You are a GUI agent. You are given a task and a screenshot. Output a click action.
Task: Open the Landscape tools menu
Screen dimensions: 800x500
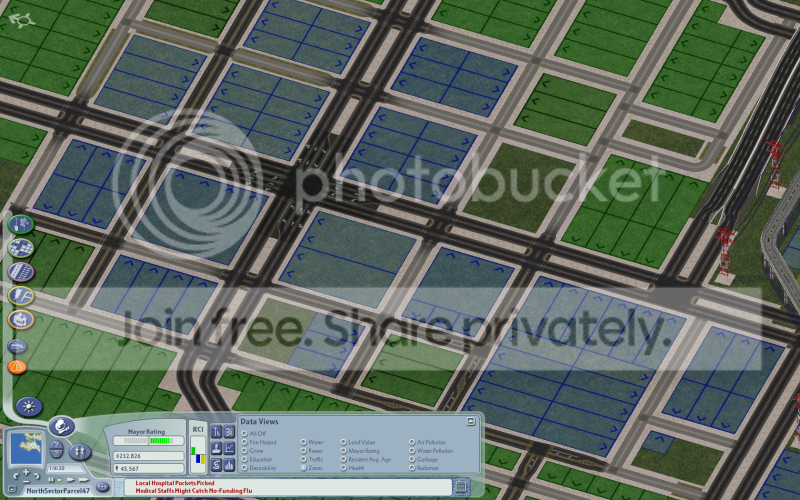pos(21,224)
